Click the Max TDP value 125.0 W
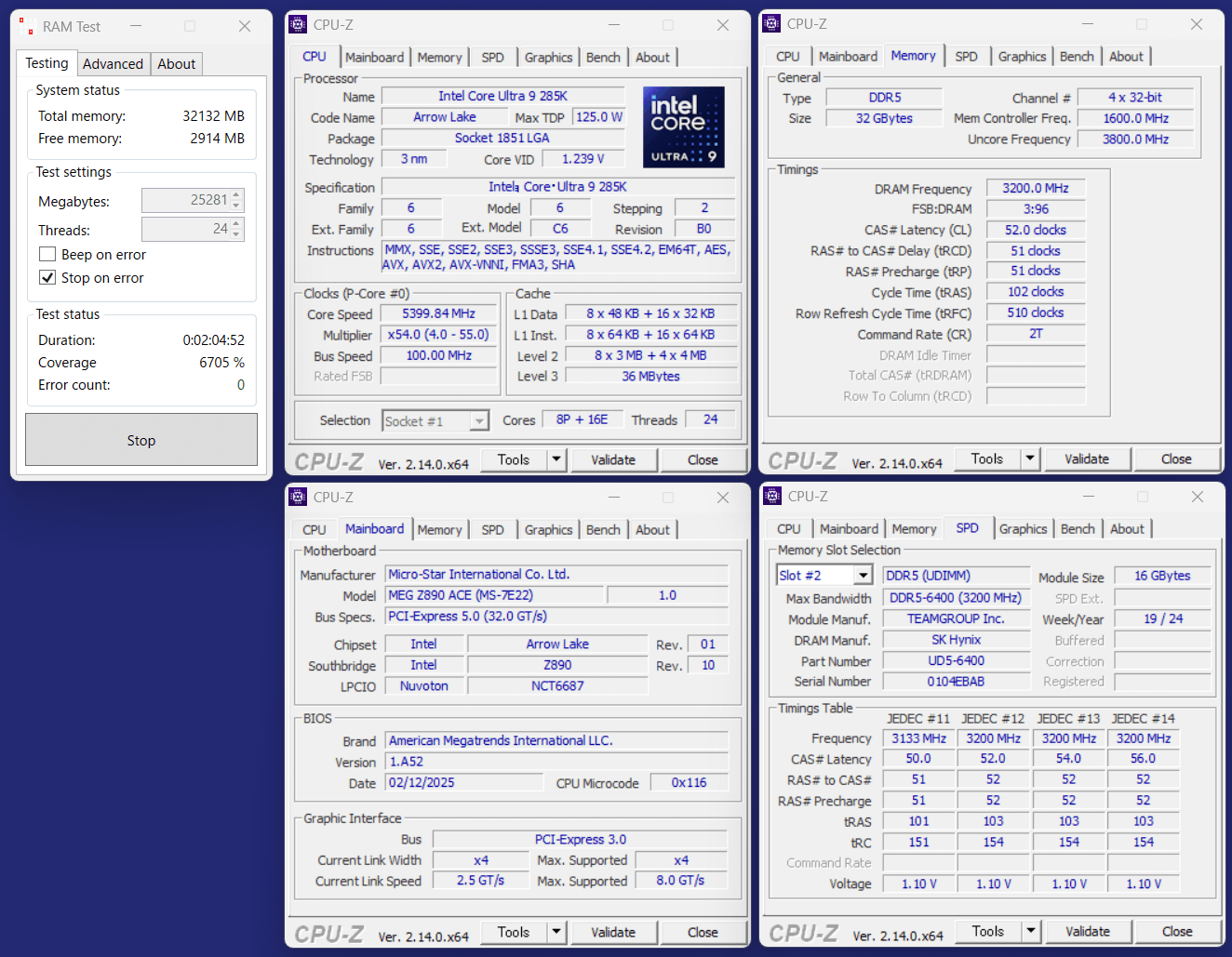This screenshot has width=1232, height=957. tap(599, 117)
